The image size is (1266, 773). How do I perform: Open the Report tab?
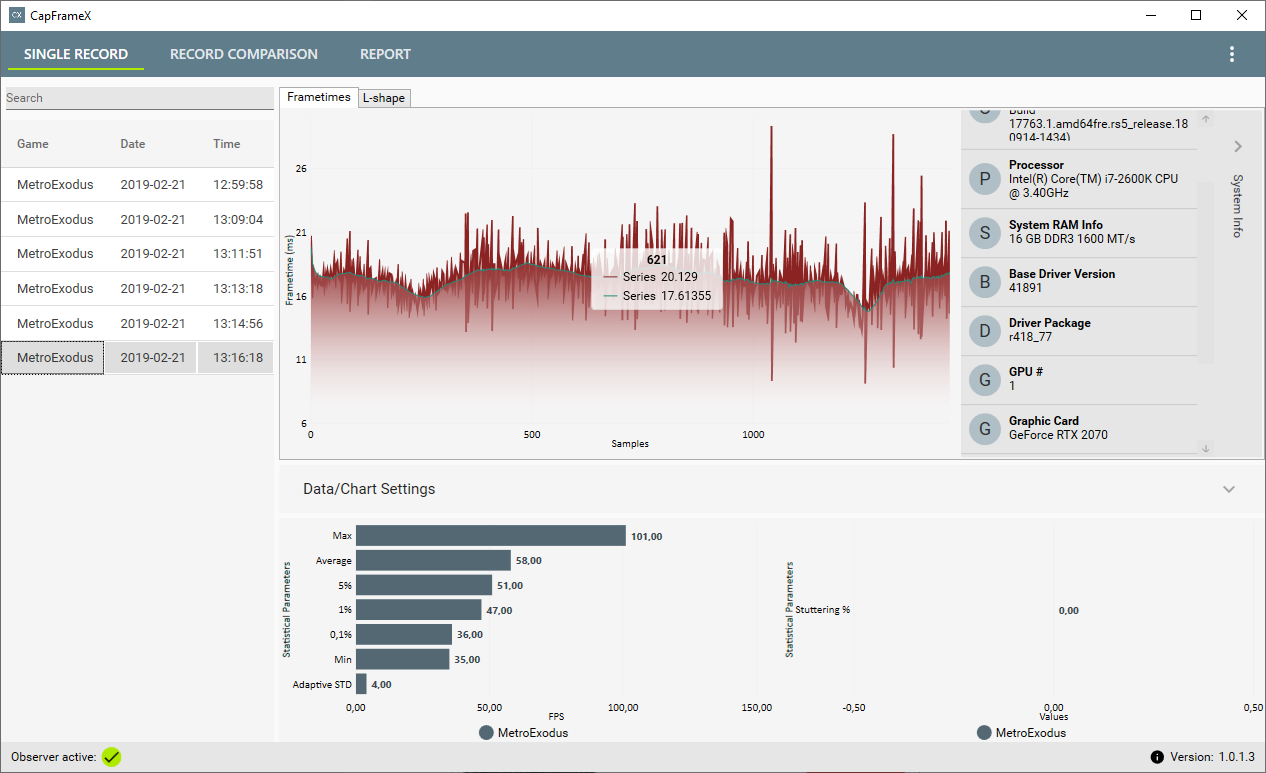[385, 54]
